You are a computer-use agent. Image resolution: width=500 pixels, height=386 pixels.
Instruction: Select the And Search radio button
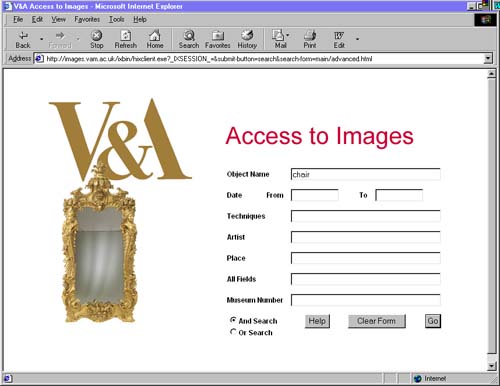pos(233,320)
